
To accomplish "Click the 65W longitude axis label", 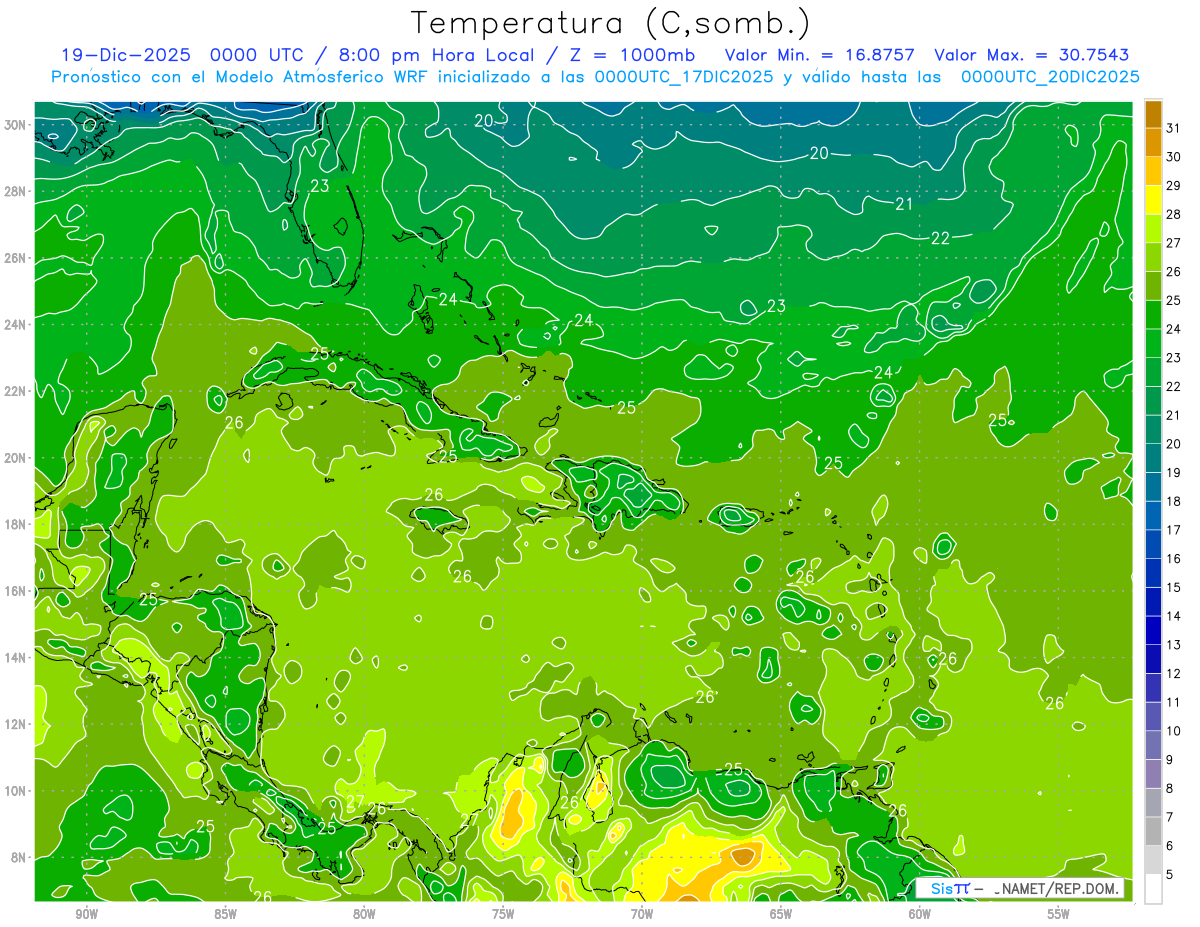I will point(781,914).
